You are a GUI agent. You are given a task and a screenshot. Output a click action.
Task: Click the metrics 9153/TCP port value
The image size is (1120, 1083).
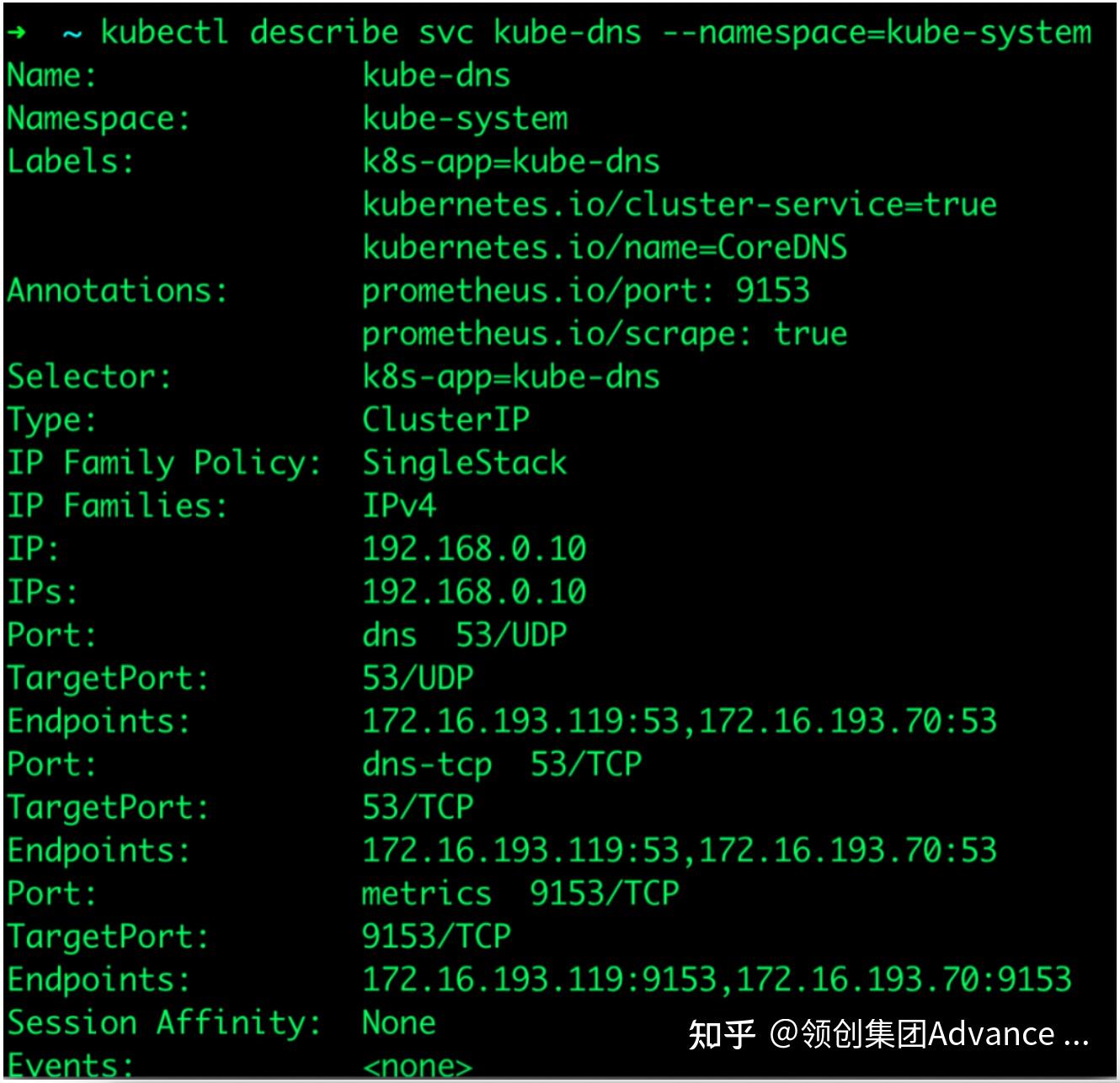[520, 894]
